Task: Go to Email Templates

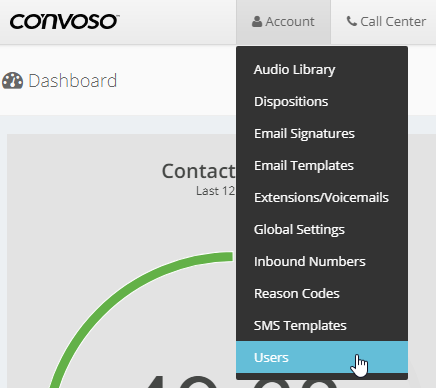Action: click(322, 166)
